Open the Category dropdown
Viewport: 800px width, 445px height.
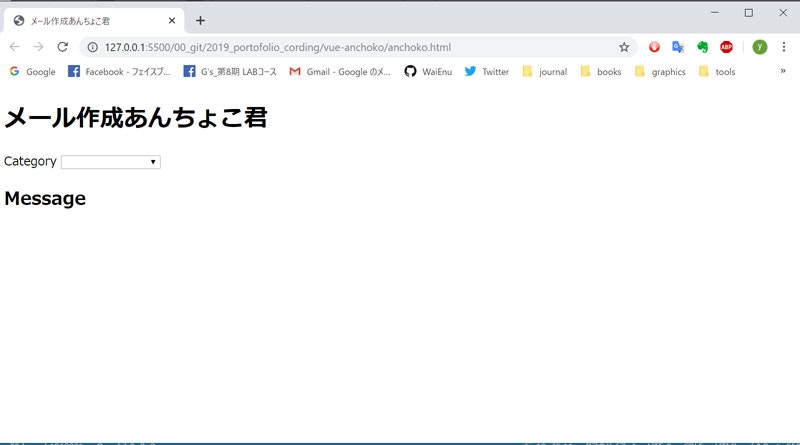pos(111,162)
